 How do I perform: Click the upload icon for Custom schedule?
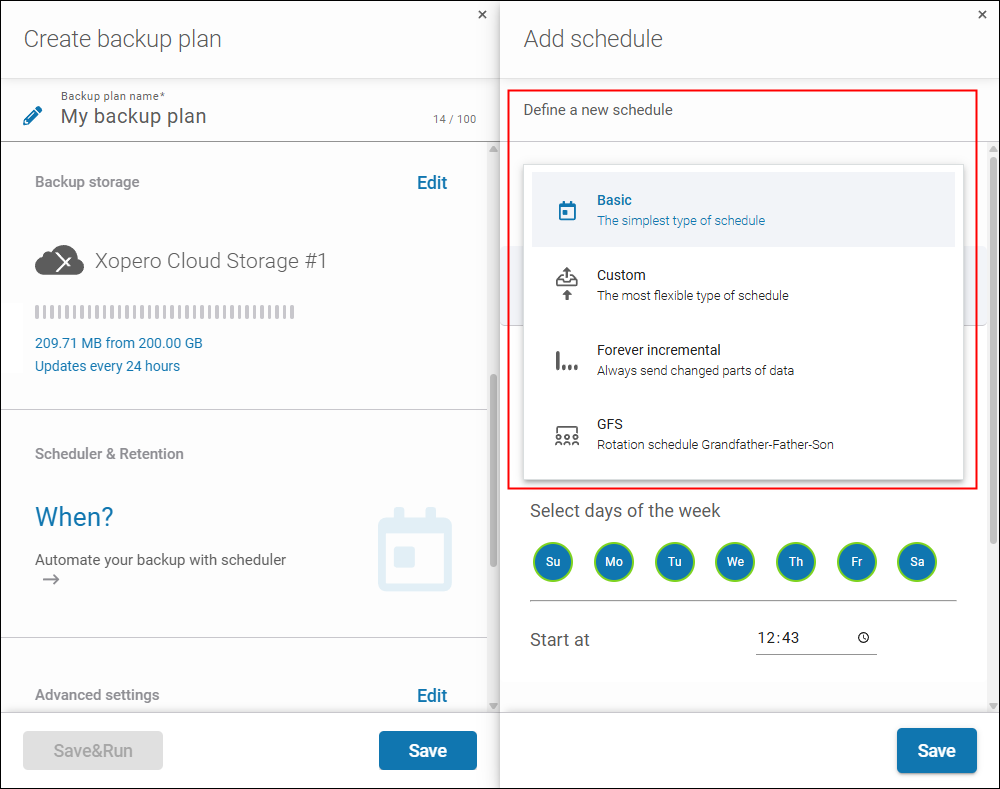pos(567,284)
